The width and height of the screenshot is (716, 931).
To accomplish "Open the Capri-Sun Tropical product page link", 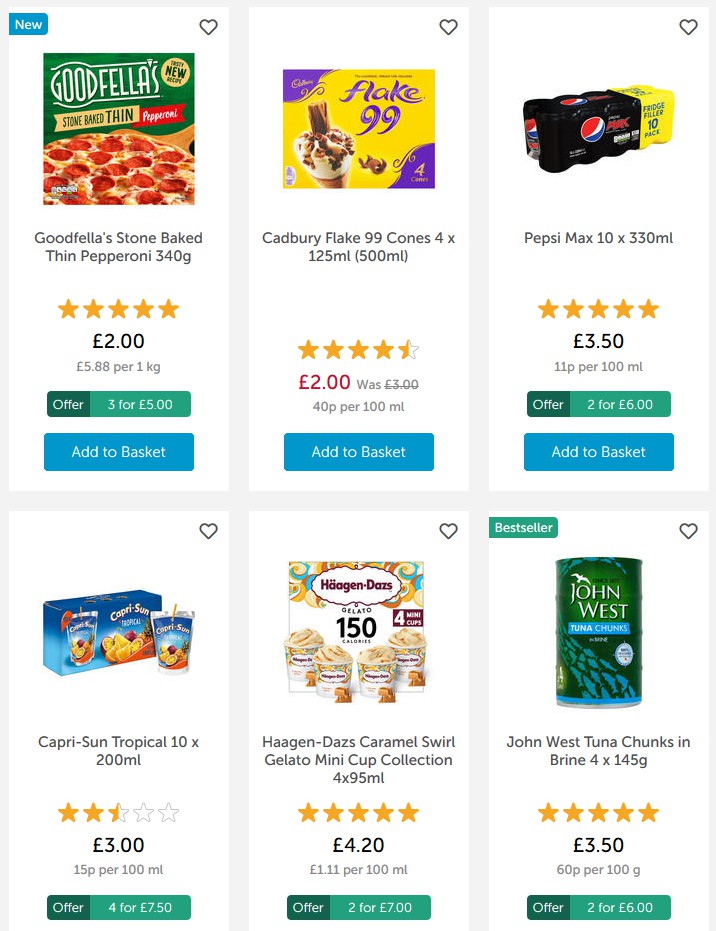I will (x=118, y=752).
